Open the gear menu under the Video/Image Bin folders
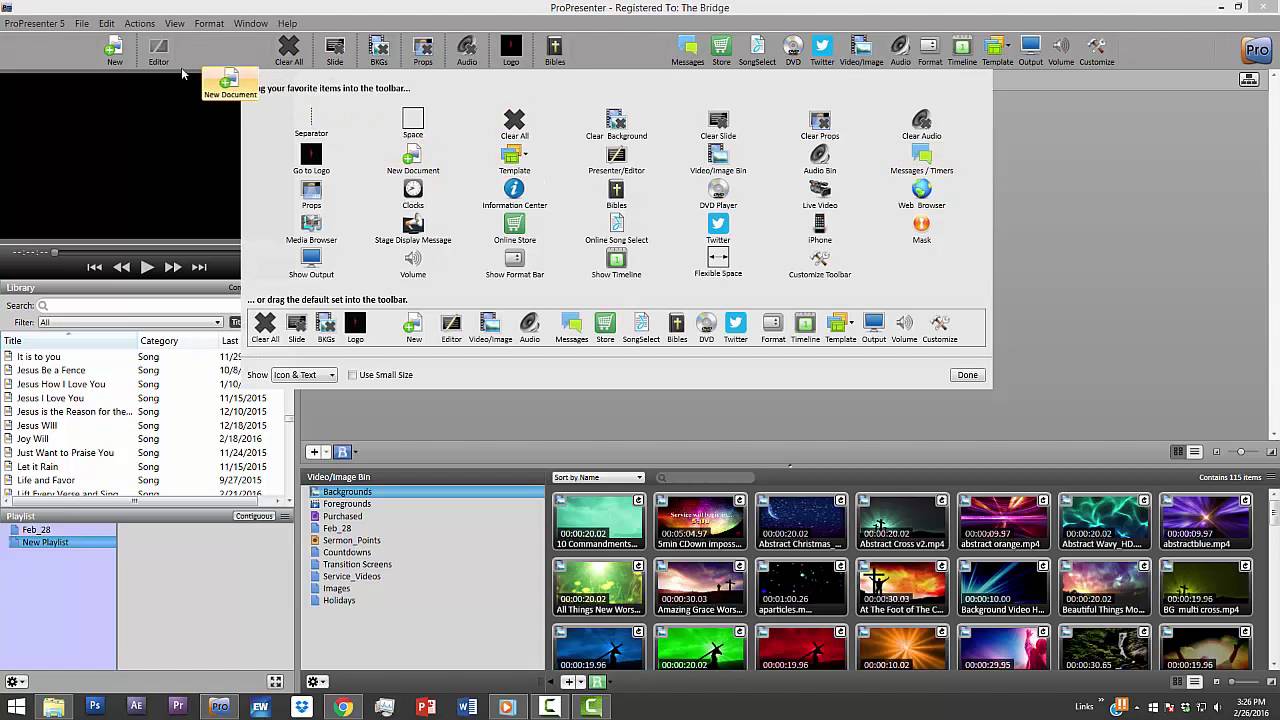1280x720 pixels. pos(317,682)
